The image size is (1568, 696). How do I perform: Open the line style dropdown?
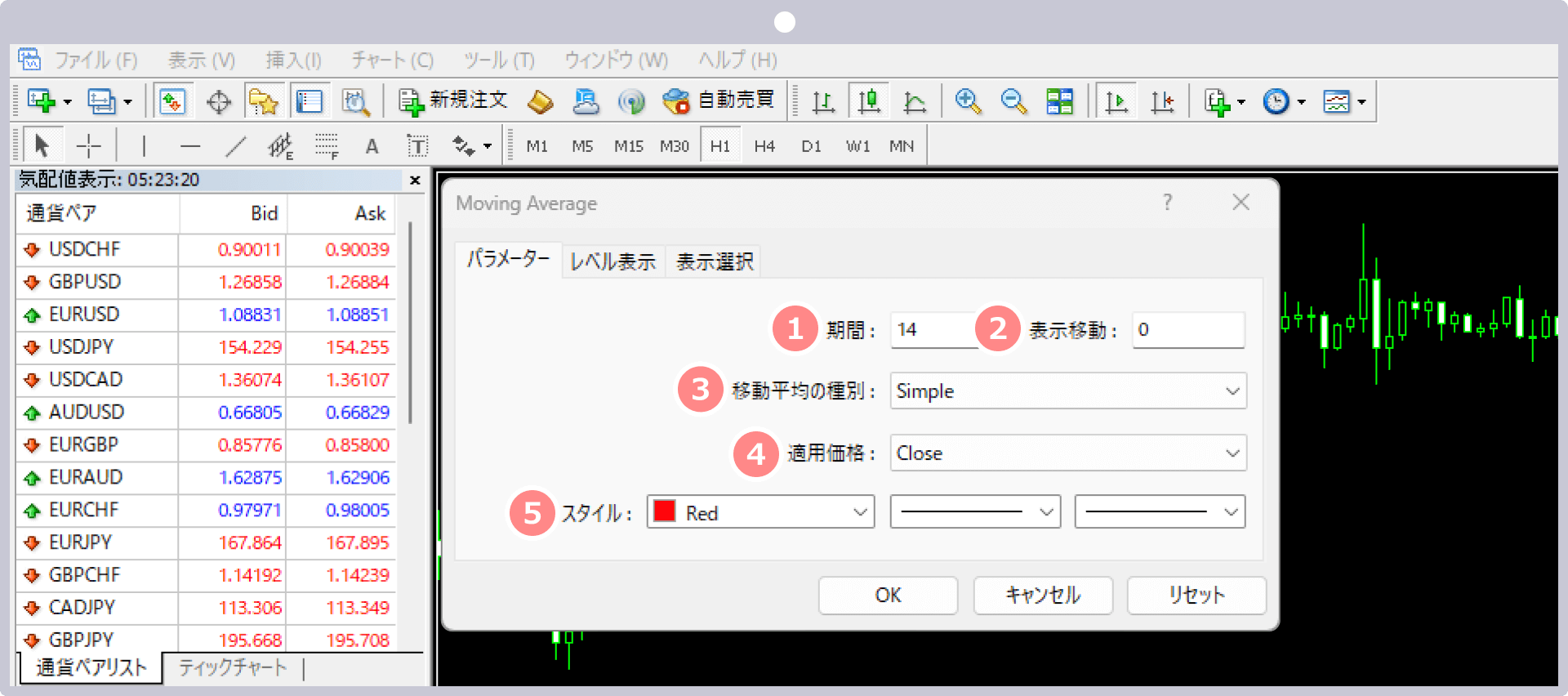point(975,512)
